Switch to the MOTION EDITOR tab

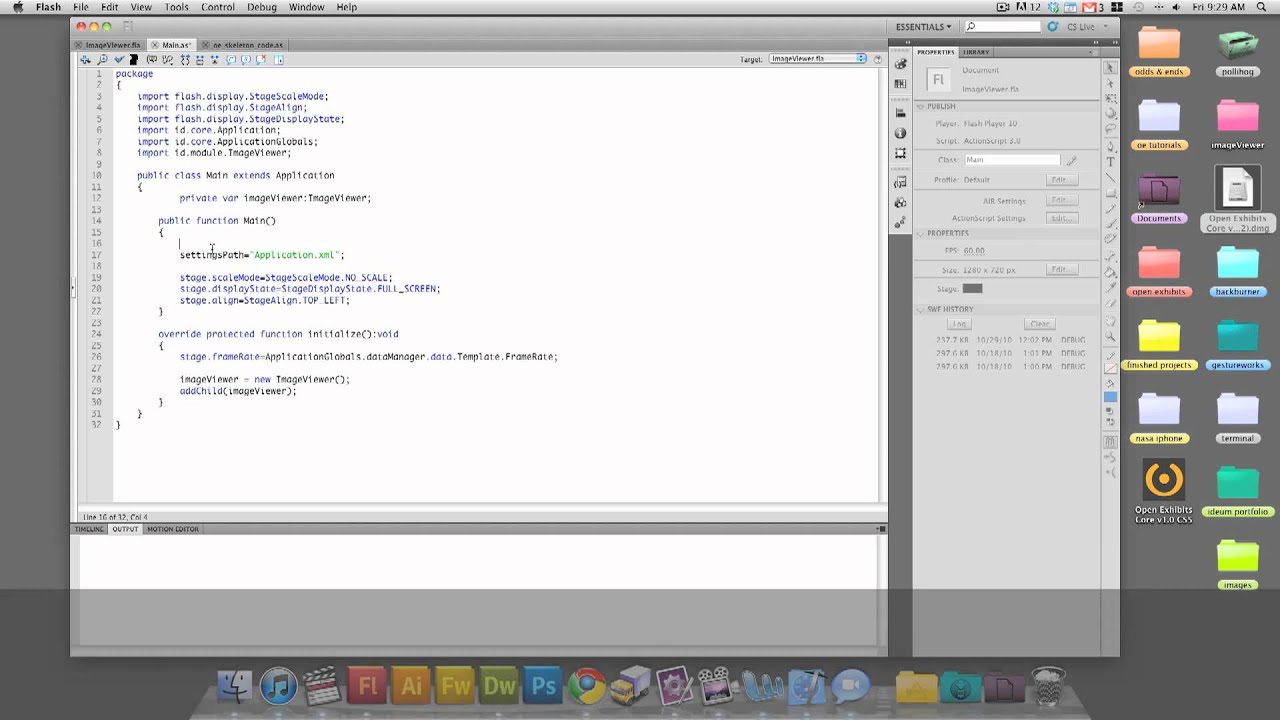173,529
